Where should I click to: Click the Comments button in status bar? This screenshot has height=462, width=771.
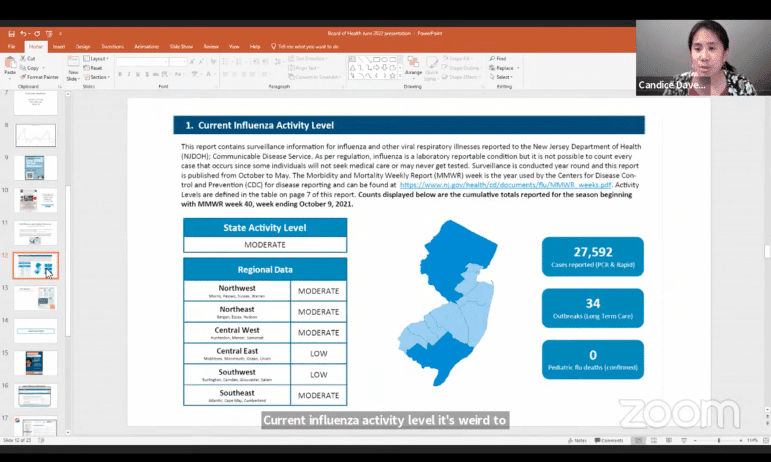(x=609, y=440)
